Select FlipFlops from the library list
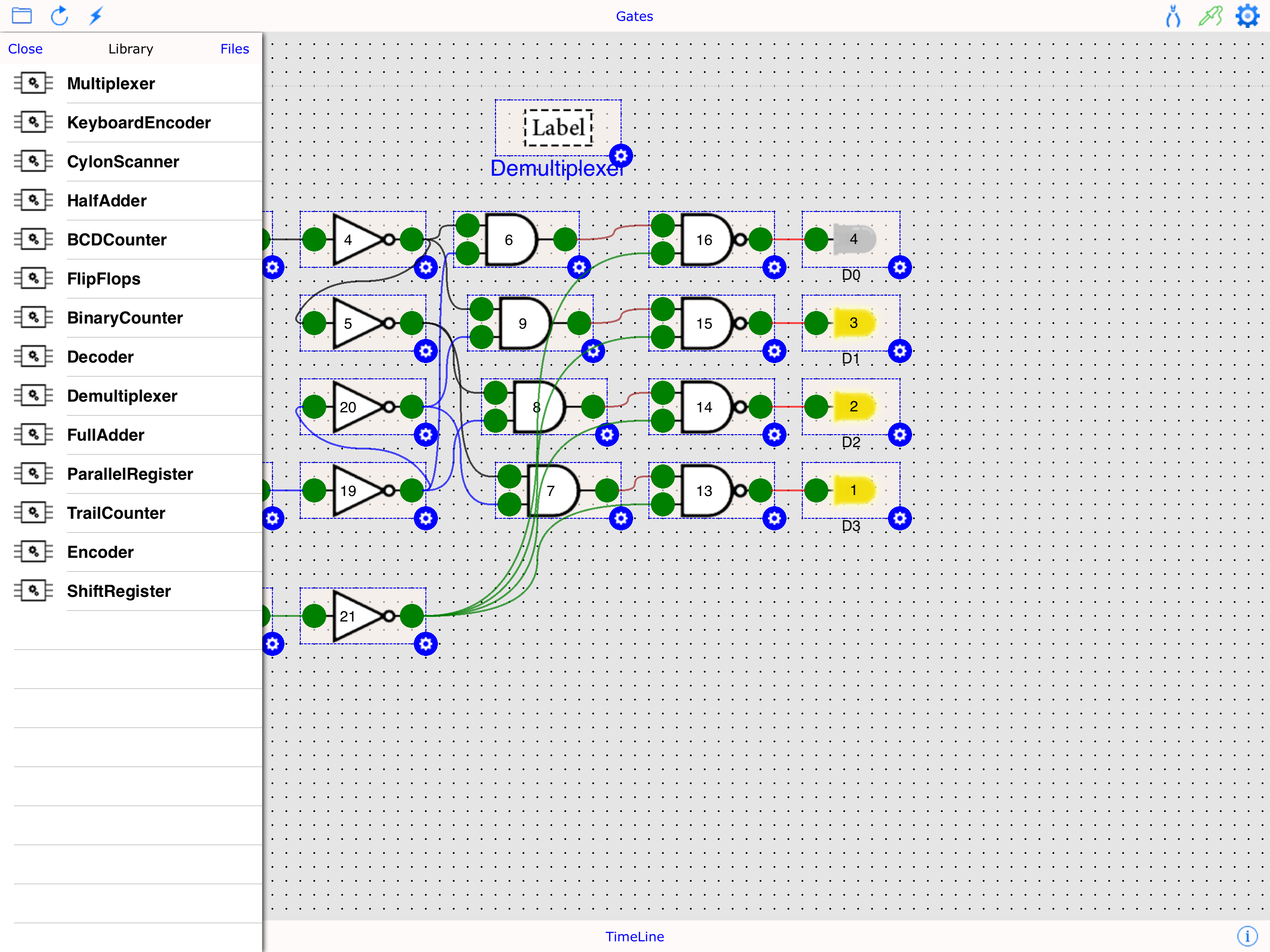 132,279
